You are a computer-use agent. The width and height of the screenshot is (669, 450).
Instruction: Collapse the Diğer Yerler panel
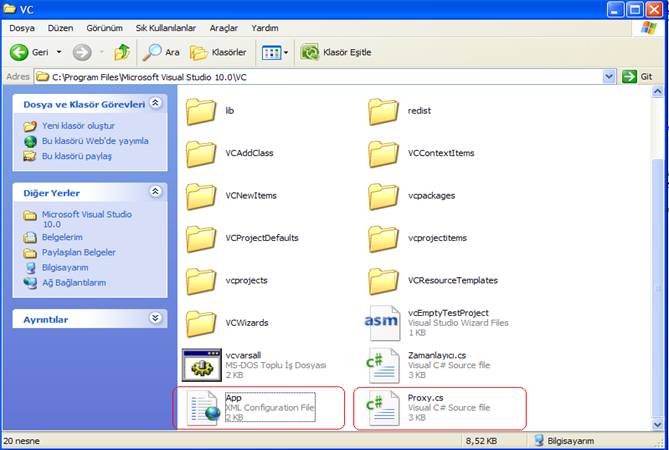pos(155,192)
